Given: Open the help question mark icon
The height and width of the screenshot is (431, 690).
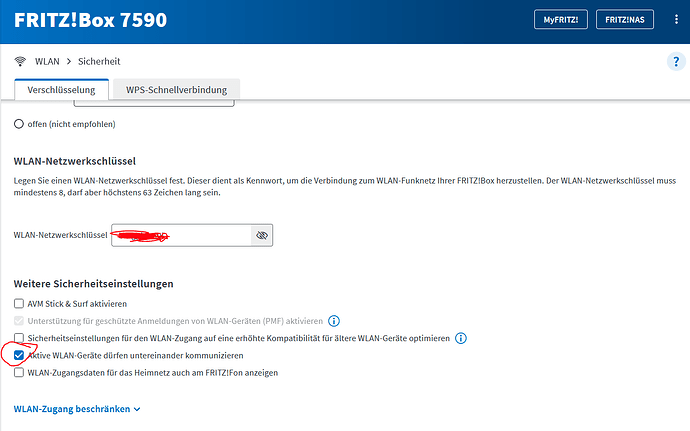Looking at the screenshot, I should (x=676, y=62).
